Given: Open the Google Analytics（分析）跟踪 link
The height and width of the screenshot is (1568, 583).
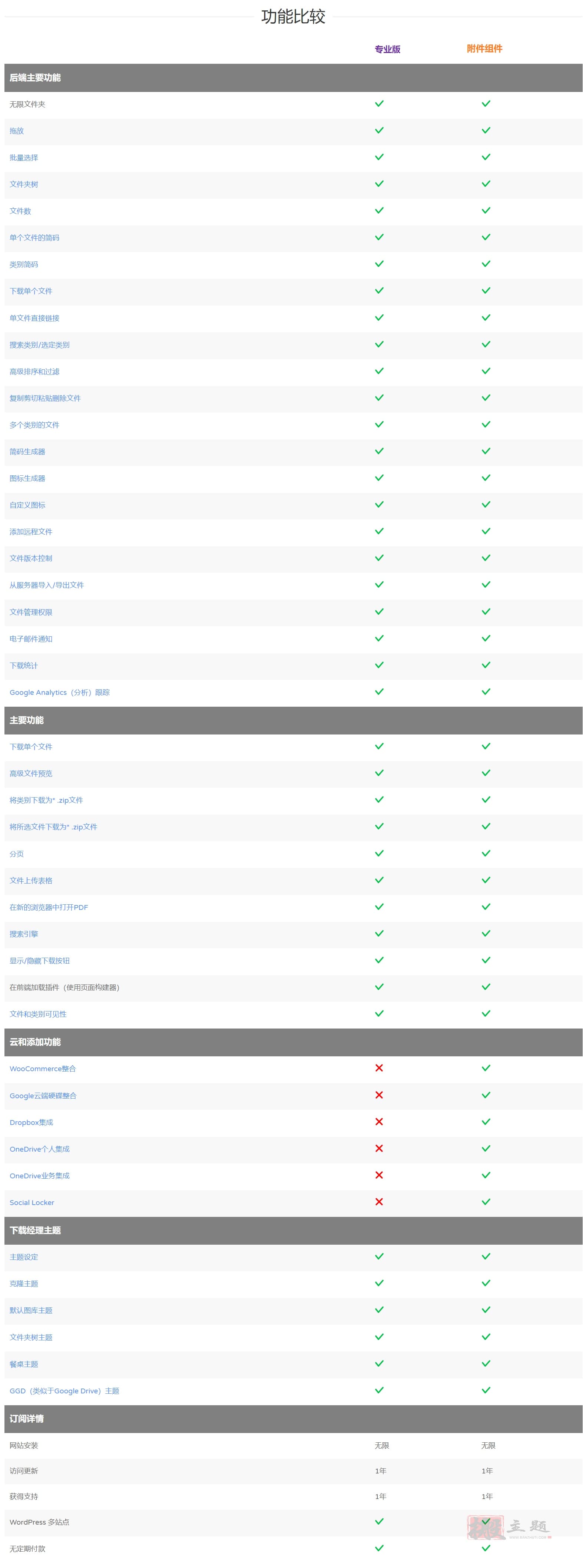Looking at the screenshot, I should (x=60, y=692).
